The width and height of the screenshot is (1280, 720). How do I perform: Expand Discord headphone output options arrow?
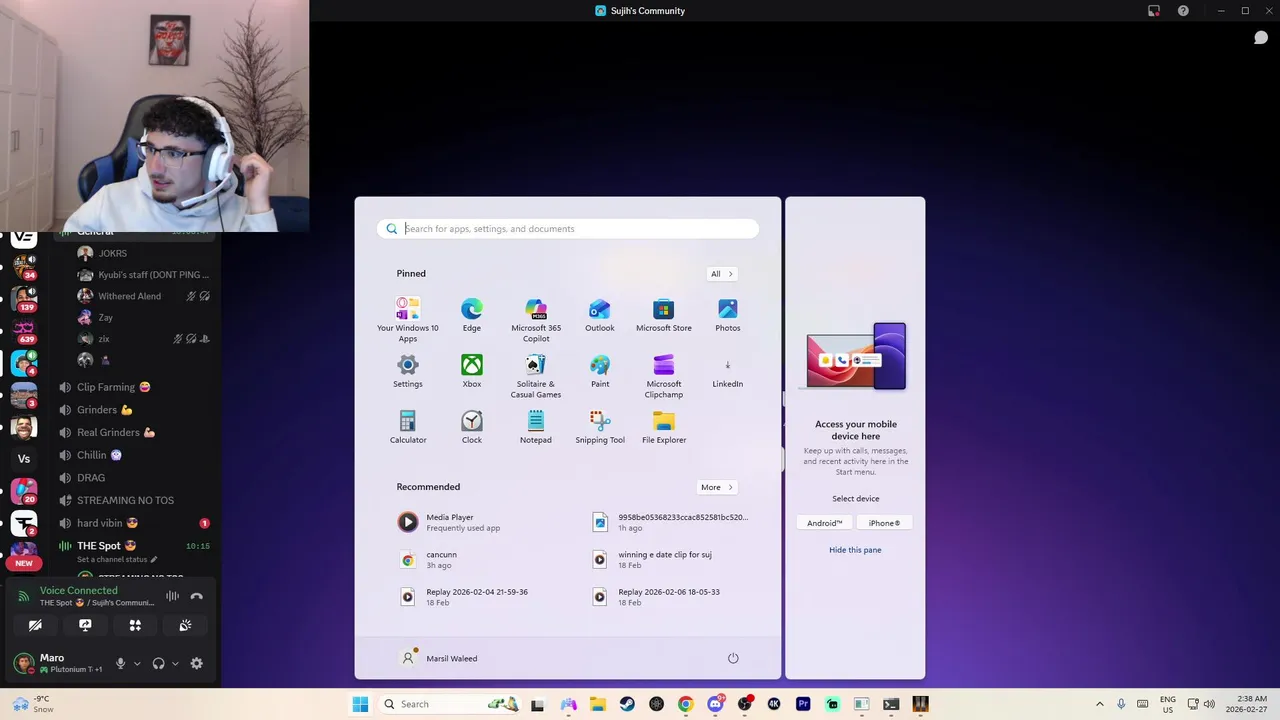tap(175, 663)
